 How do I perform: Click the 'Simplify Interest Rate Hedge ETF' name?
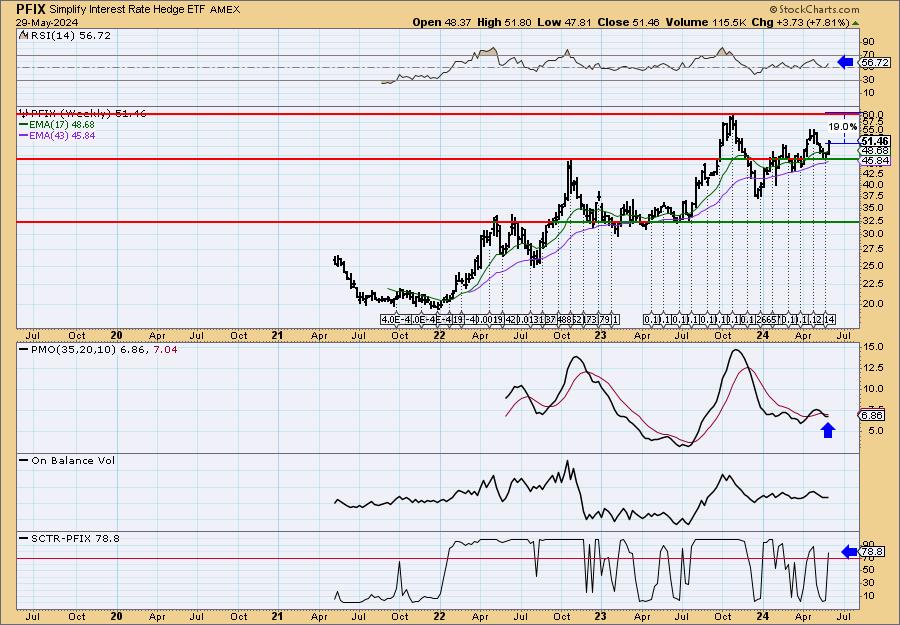coord(128,10)
